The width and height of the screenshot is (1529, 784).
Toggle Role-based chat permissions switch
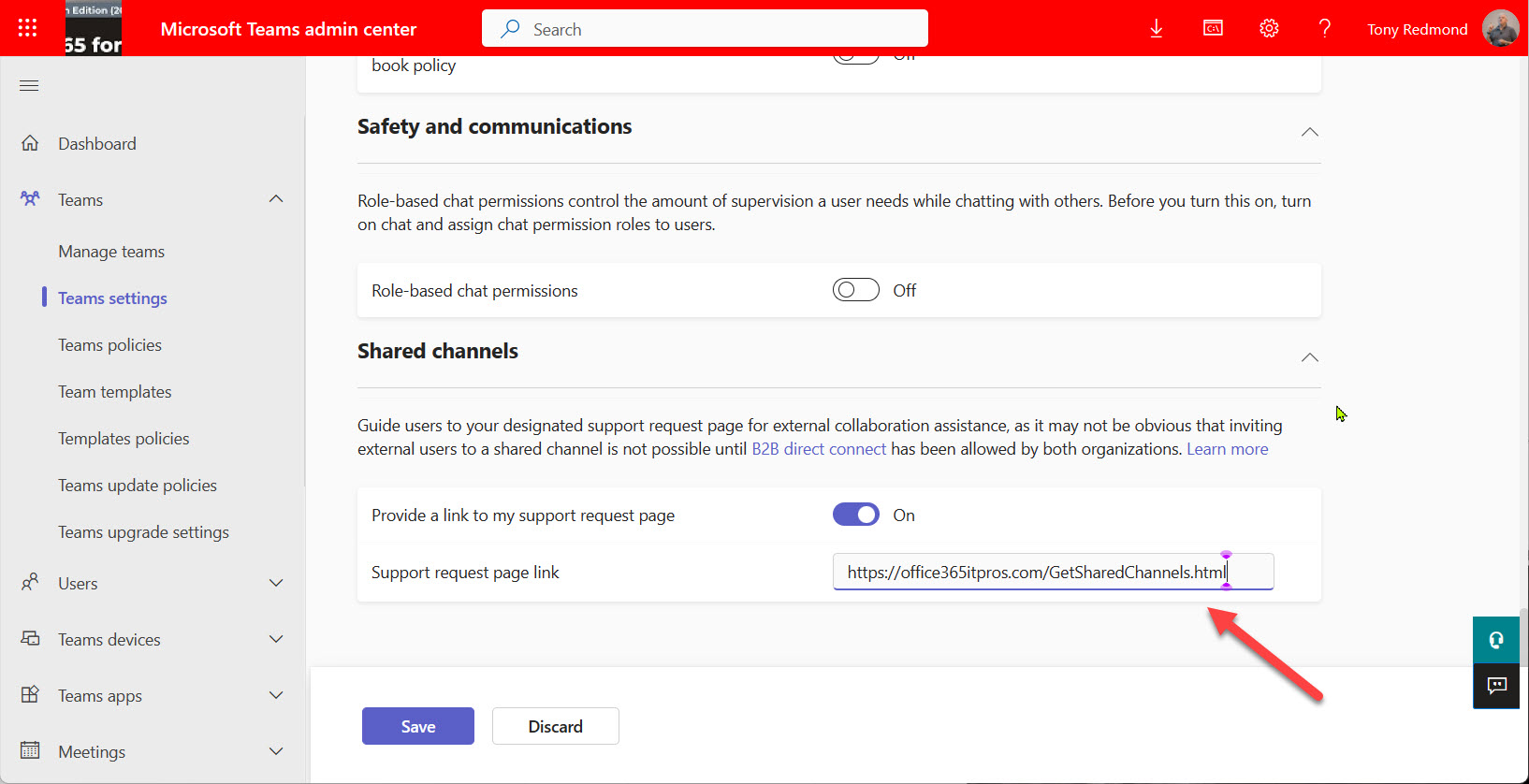(855, 290)
